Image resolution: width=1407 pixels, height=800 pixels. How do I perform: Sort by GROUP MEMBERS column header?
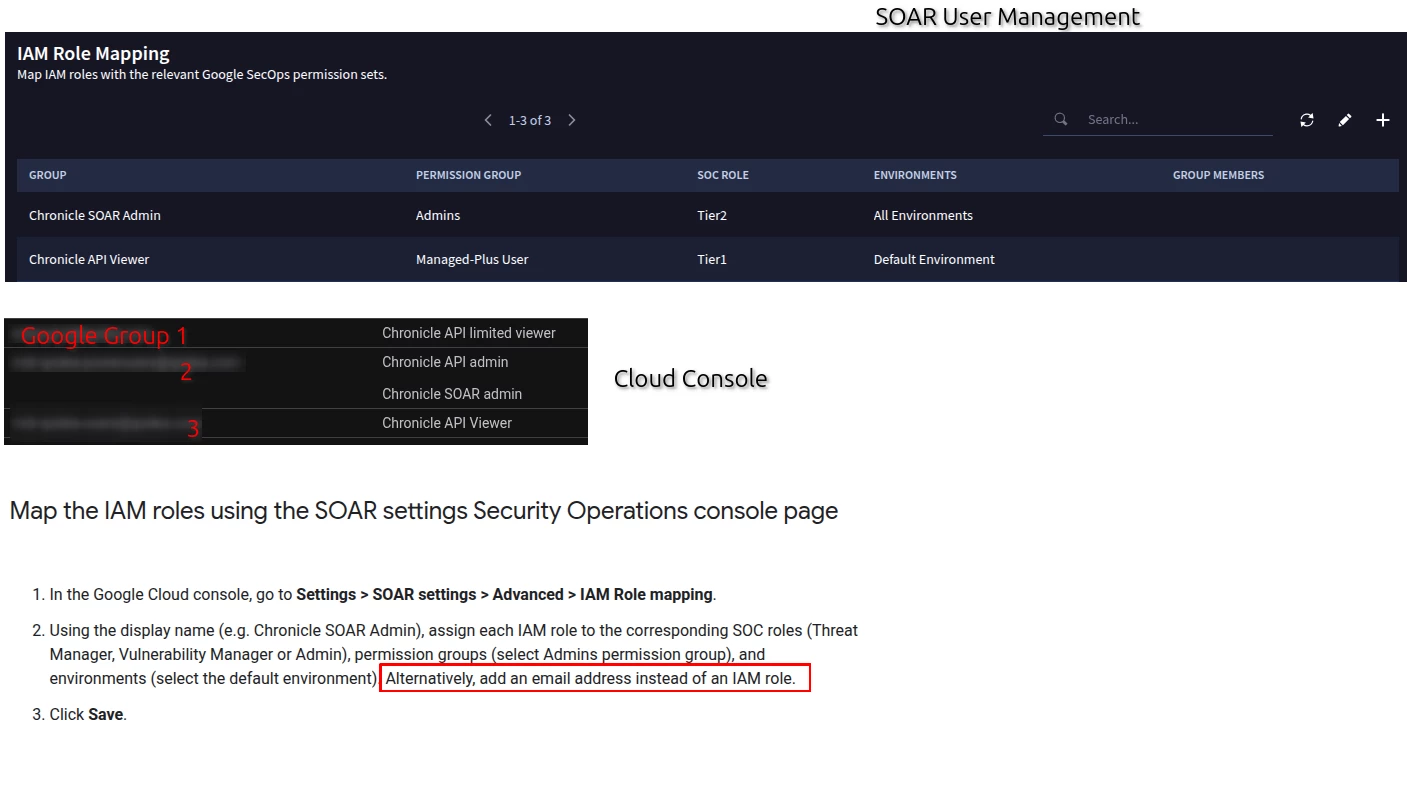click(1218, 175)
